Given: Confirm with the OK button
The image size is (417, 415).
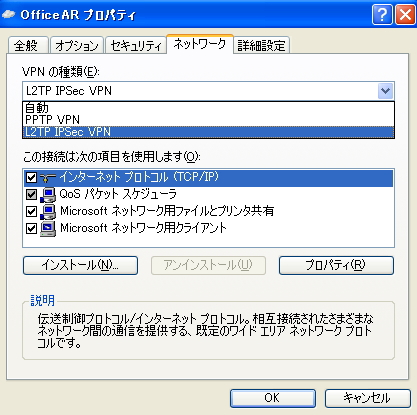Looking at the screenshot, I should [273, 398].
